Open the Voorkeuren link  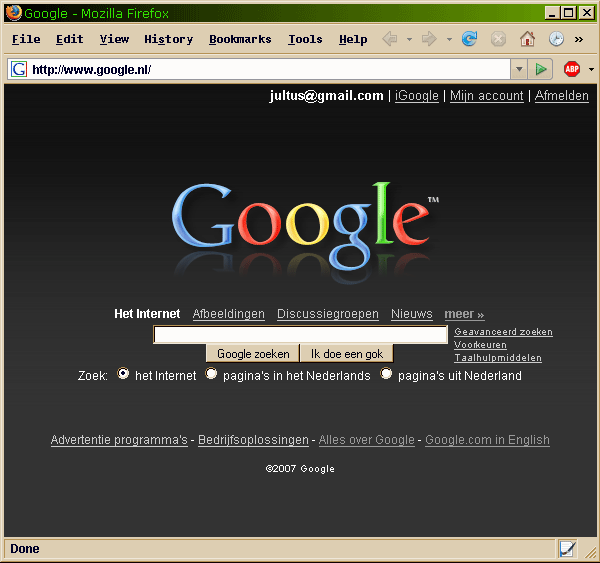tap(480, 345)
